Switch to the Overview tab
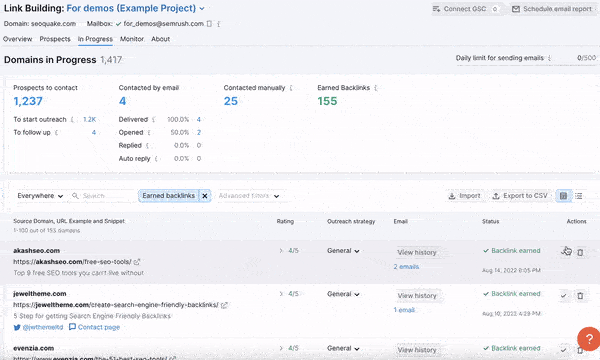This screenshot has height=360, width=600. [x=18, y=39]
